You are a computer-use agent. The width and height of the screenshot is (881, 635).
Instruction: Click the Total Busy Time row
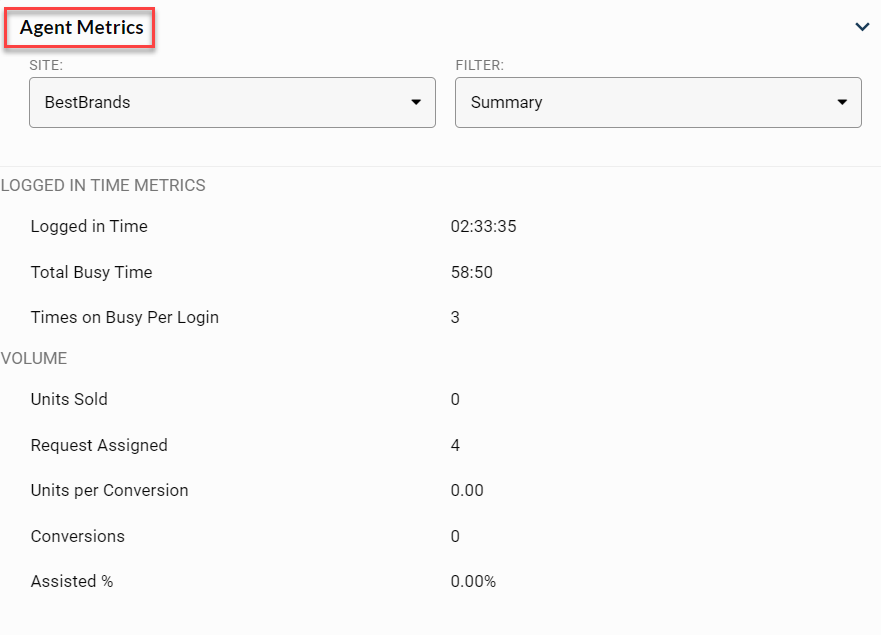pyautogui.click(x=91, y=272)
